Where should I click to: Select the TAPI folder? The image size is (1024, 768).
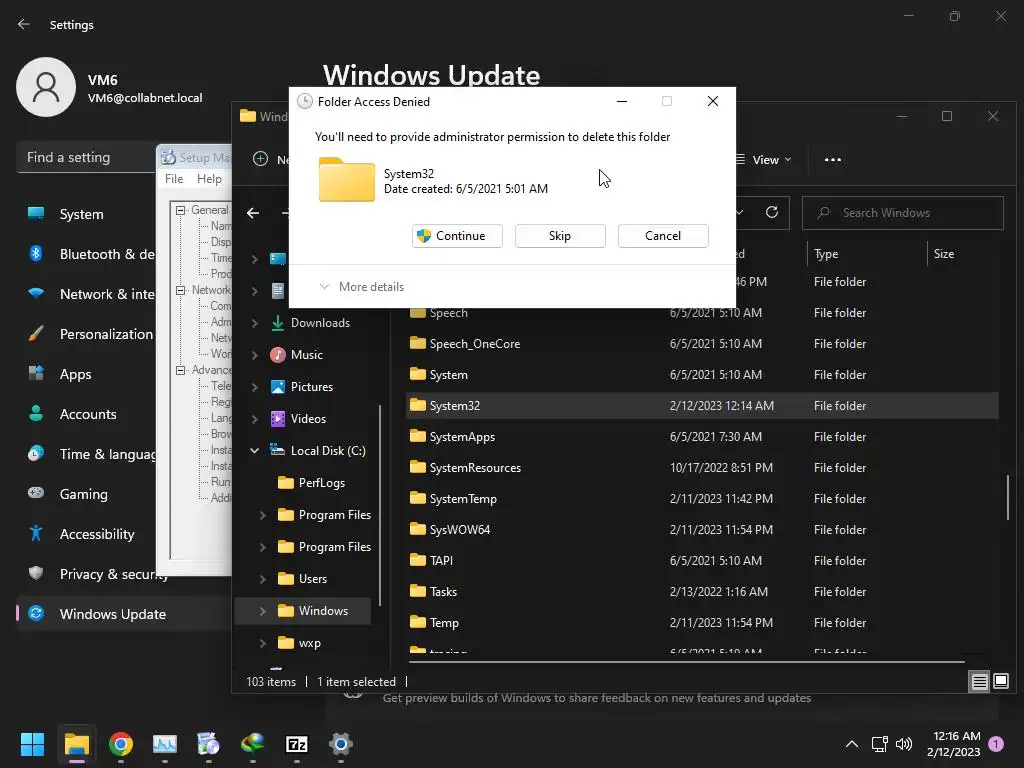(x=702, y=560)
